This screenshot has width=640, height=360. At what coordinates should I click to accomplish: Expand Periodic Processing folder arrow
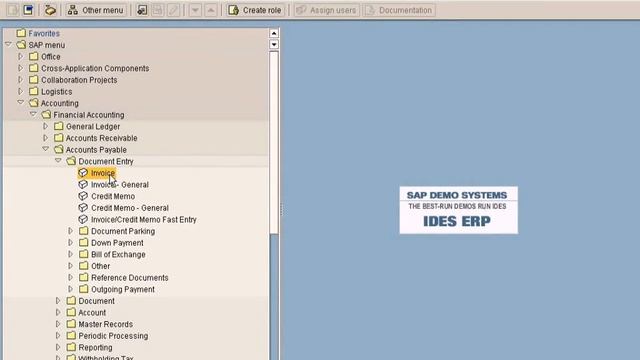58,336
